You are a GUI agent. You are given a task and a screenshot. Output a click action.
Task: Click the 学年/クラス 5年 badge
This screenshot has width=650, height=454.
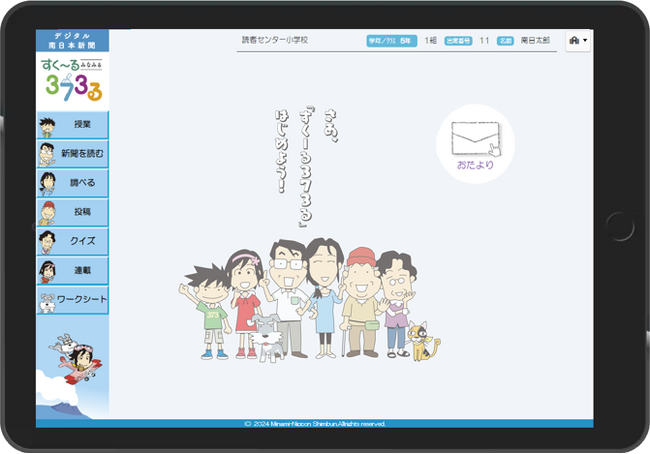(x=391, y=41)
